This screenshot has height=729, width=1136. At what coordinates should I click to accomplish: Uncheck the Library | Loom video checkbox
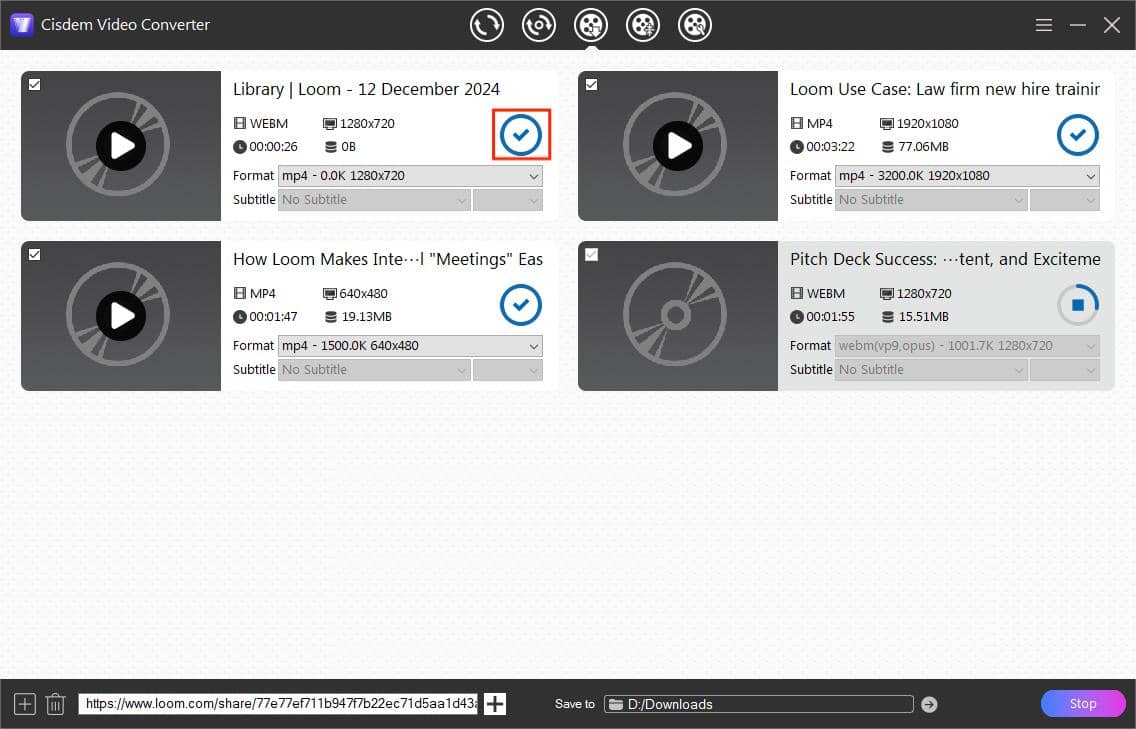(34, 85)
